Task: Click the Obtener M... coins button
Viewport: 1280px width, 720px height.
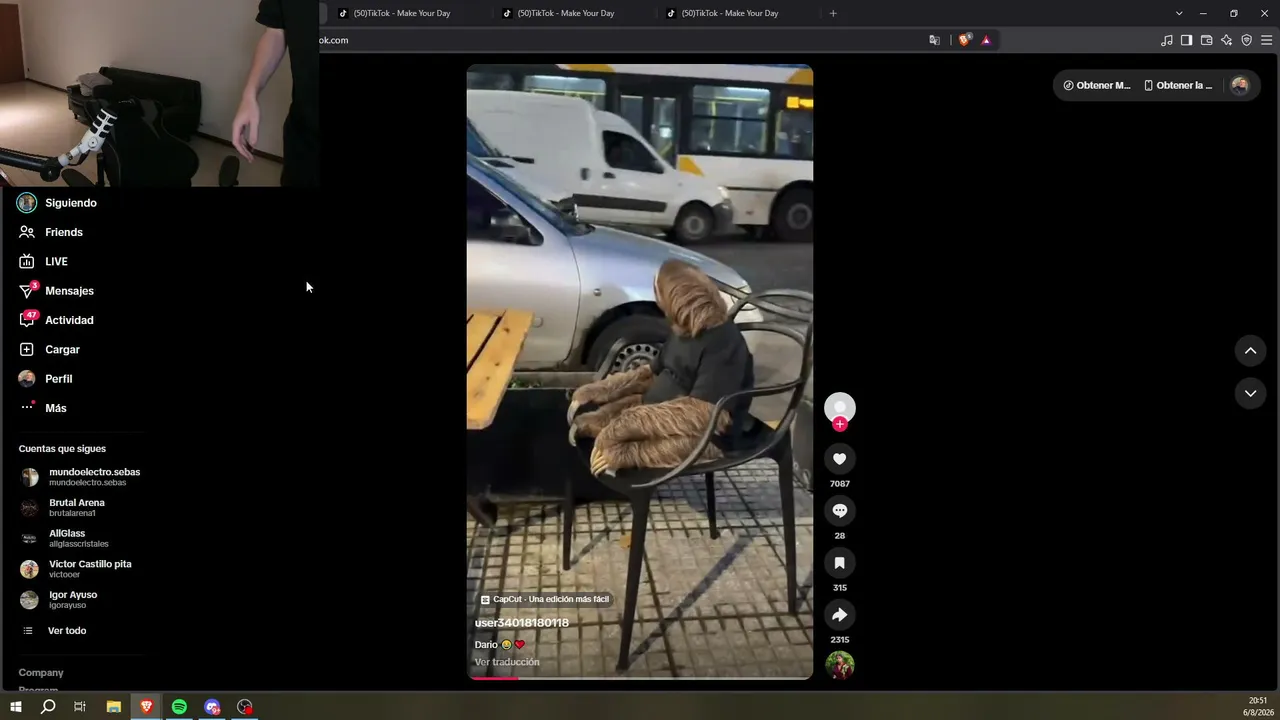Action: point(1096,85)
